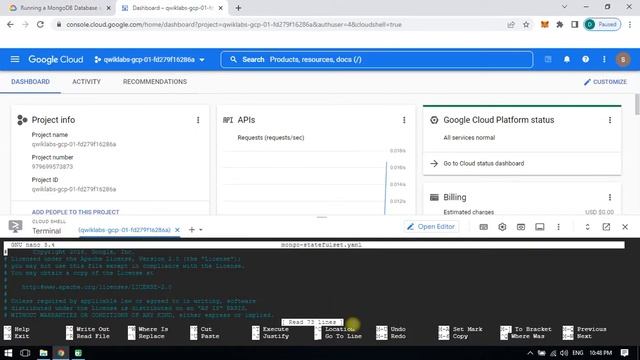
Task: Expand the new terminal project dropdown arrow
Action: click(x=201, y=230)
